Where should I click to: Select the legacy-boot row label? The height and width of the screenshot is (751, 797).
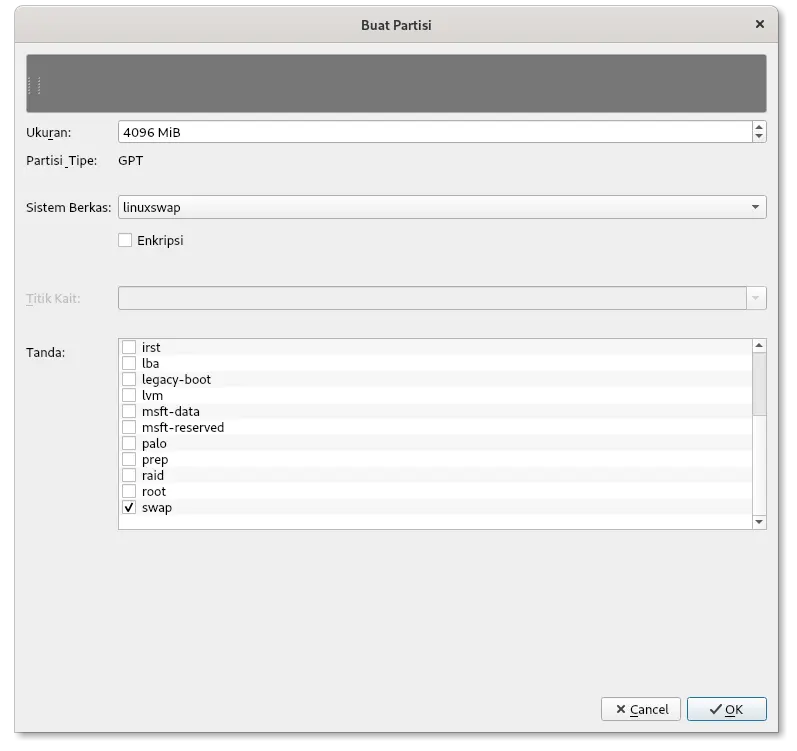click(x=176, y=380)
